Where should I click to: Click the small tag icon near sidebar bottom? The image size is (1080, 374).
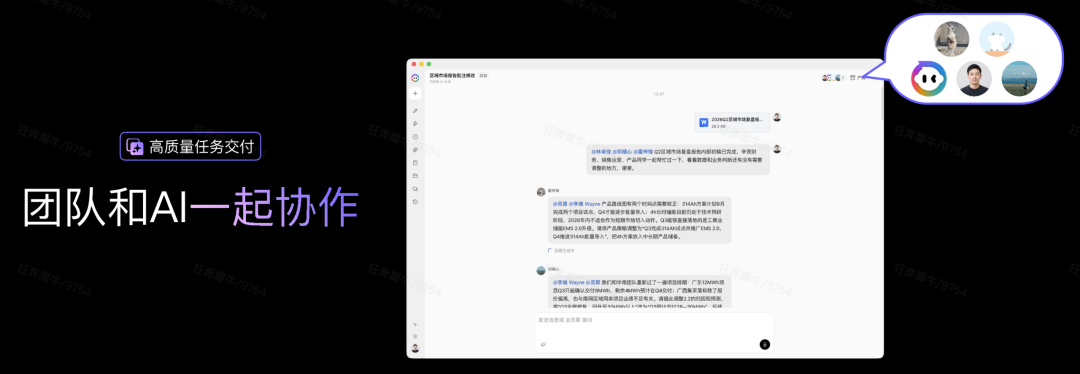tap(415, 324)
